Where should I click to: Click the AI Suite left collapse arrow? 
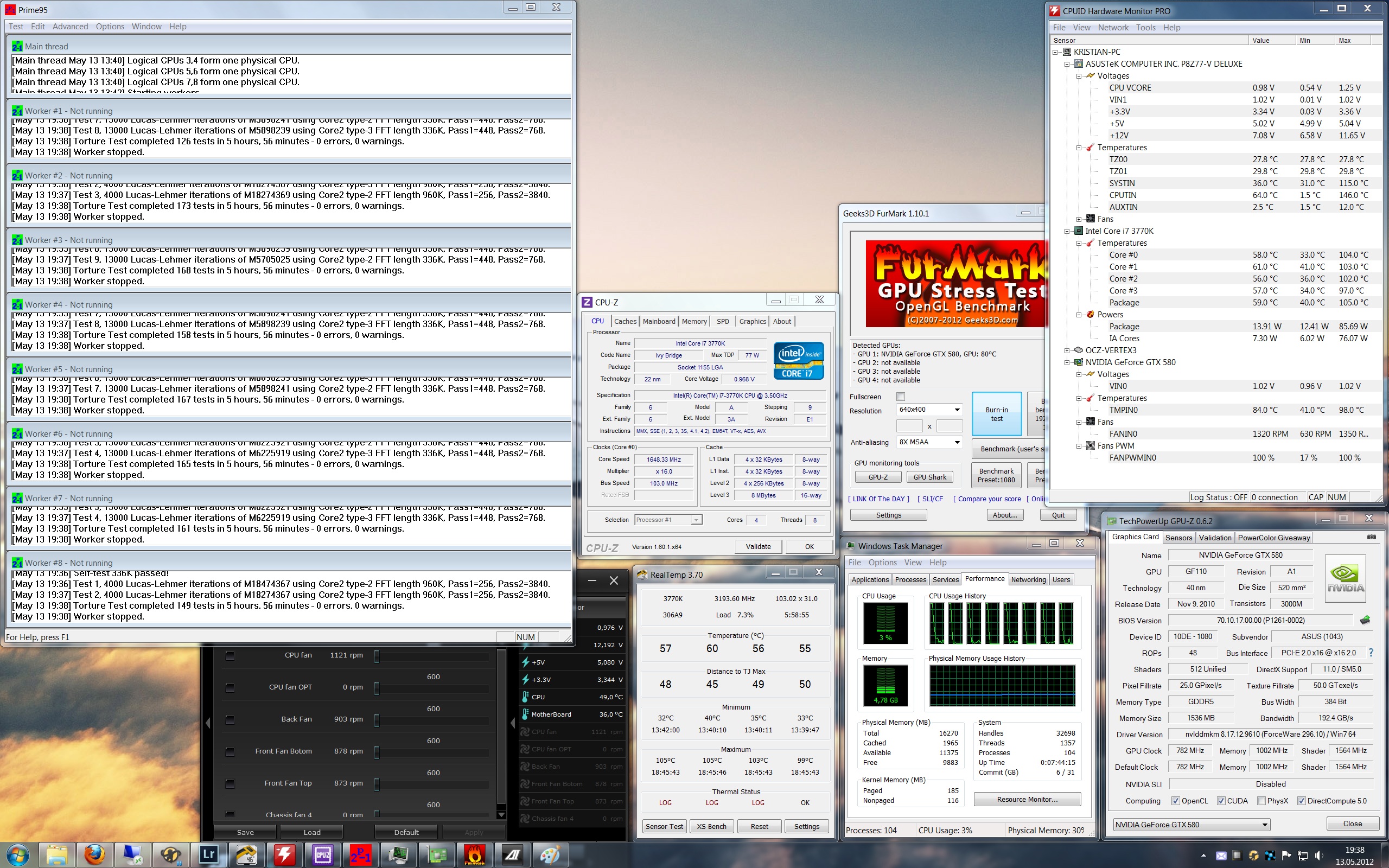(x=208, y=723)
